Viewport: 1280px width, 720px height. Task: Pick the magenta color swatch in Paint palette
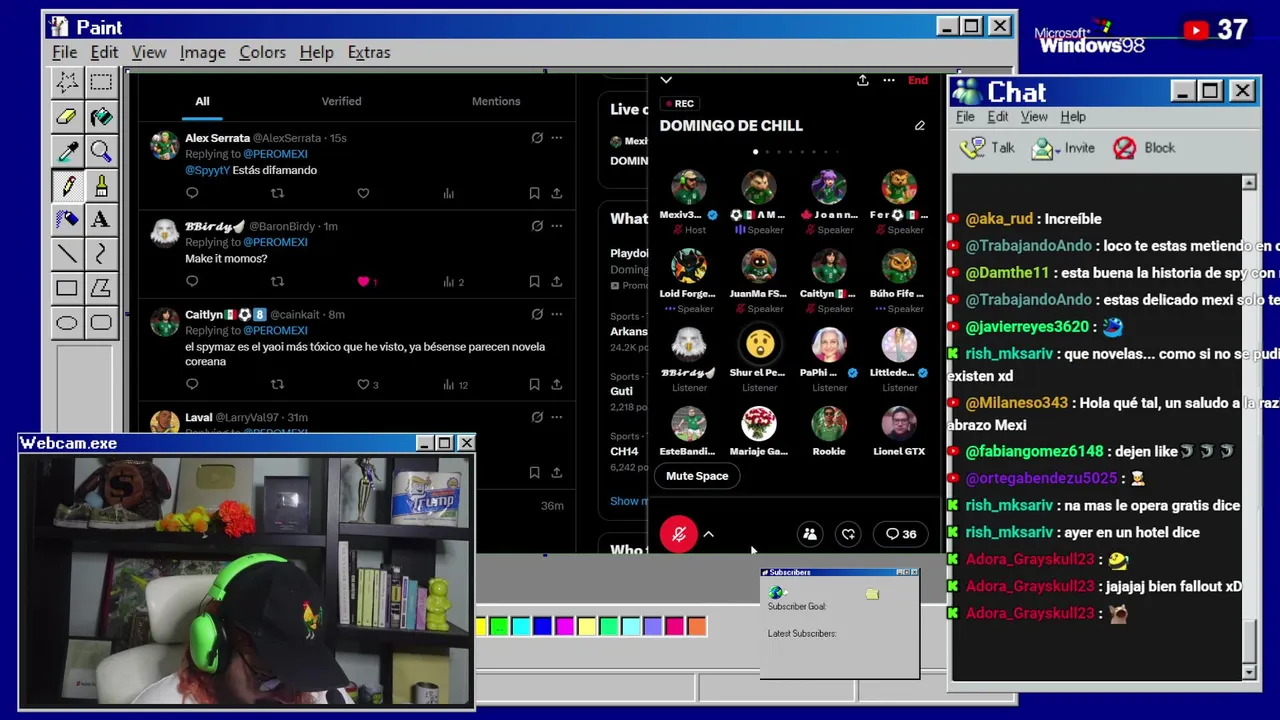tap(565, 627)
